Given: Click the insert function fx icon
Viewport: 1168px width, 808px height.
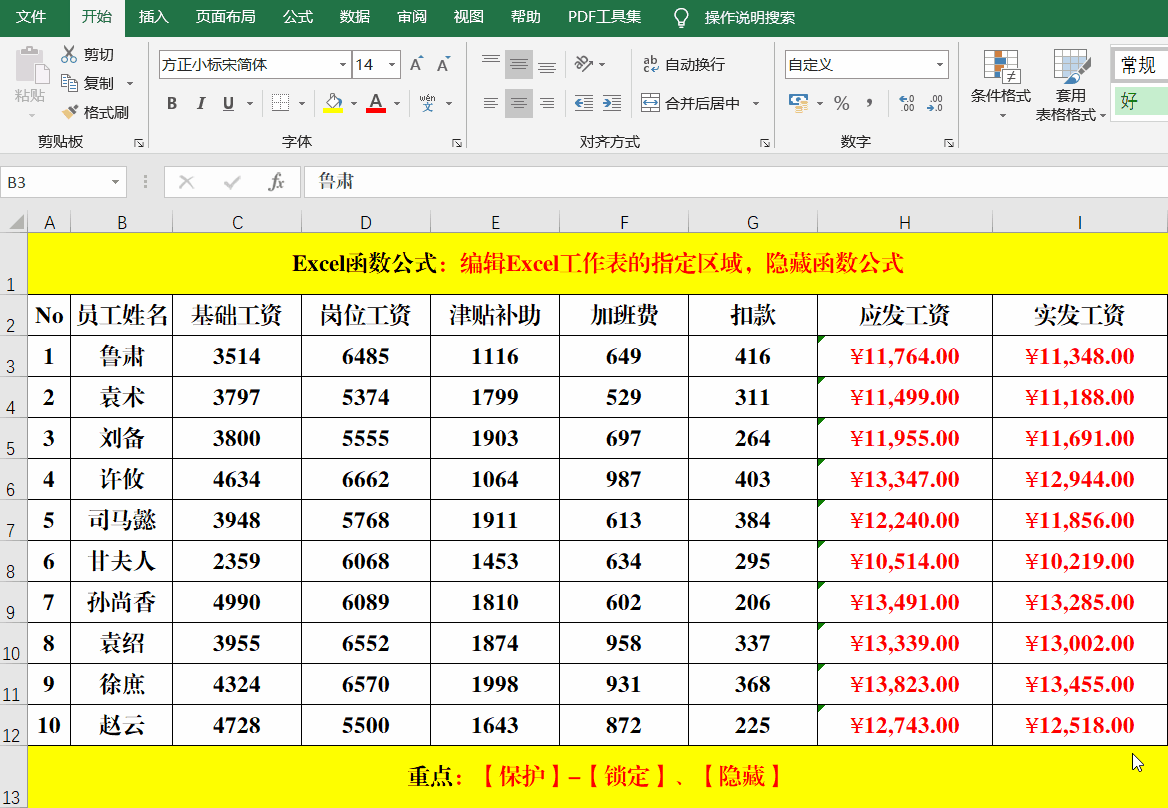Looking at the screenshot, I should coord(276,182).
